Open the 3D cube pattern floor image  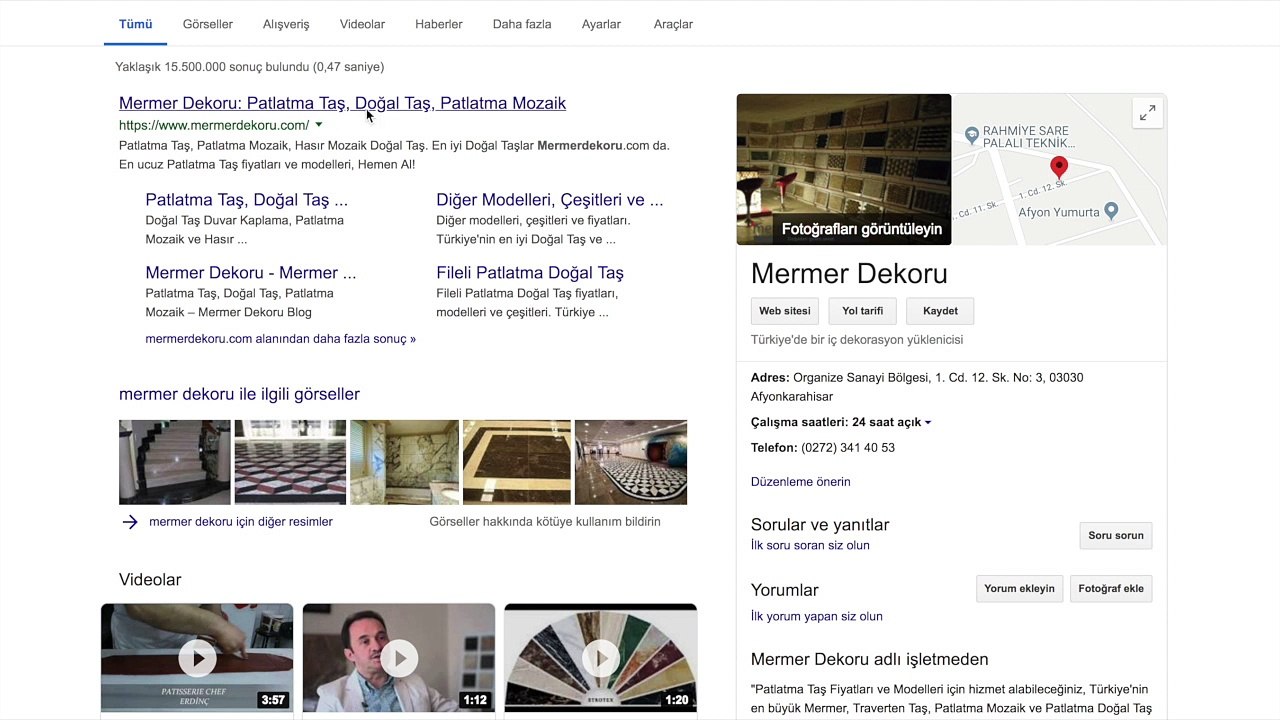pyautogui.click(x=290, y=462)
